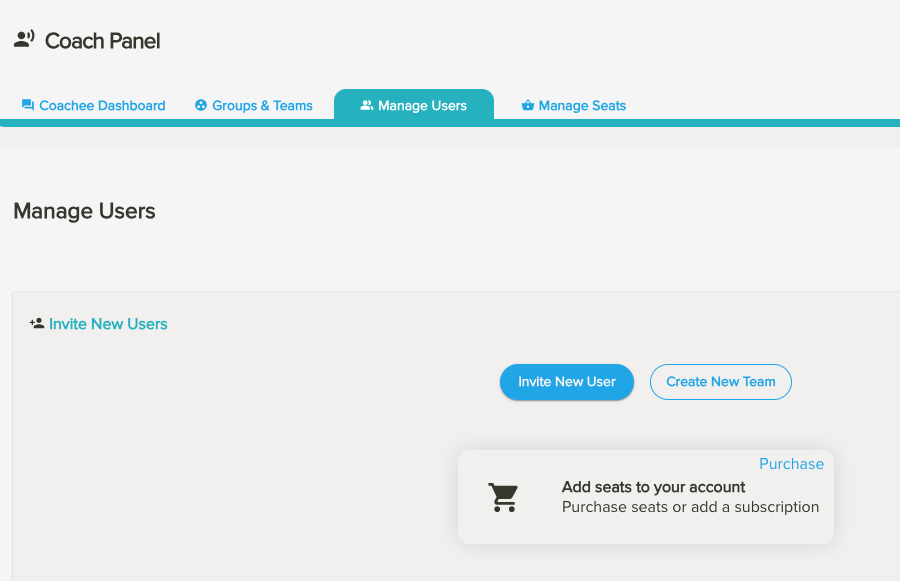Click 'Purchase seats or add a subscription' text

690,507
